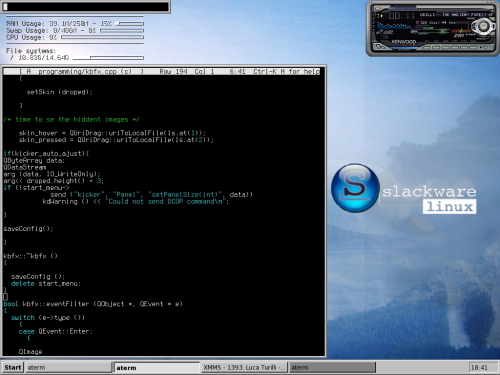Screen dimensions: 500x375
Task: Click the 'QDataStream' line
Action: [x=25, y=167]
